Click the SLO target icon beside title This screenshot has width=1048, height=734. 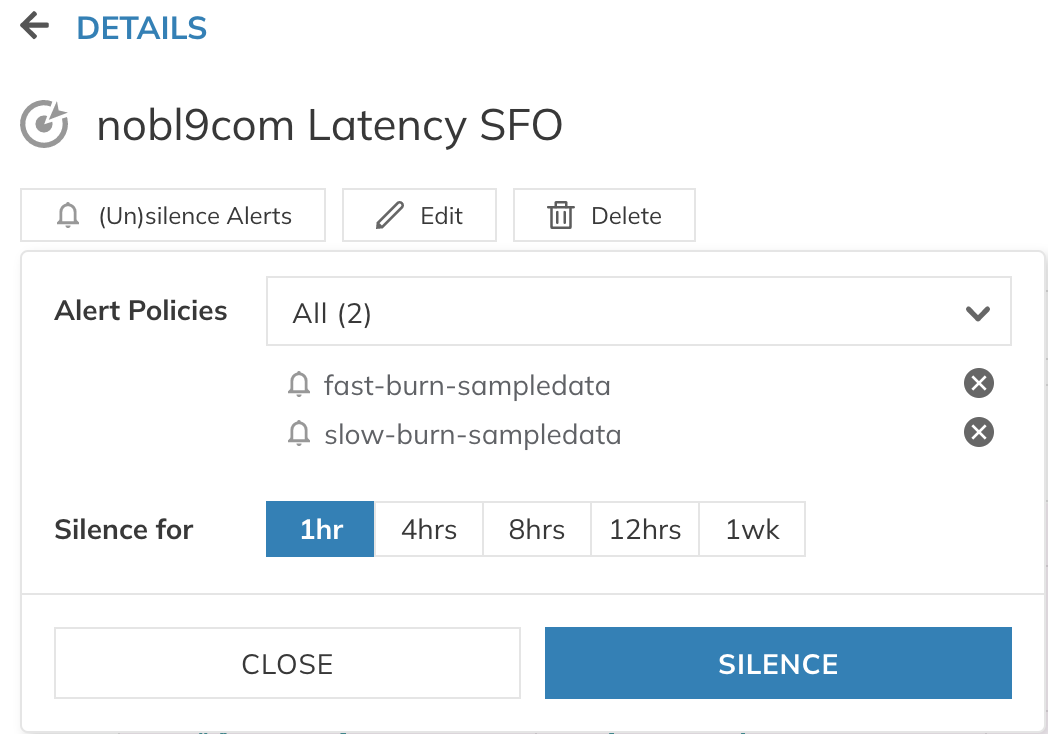click(45, 126)
